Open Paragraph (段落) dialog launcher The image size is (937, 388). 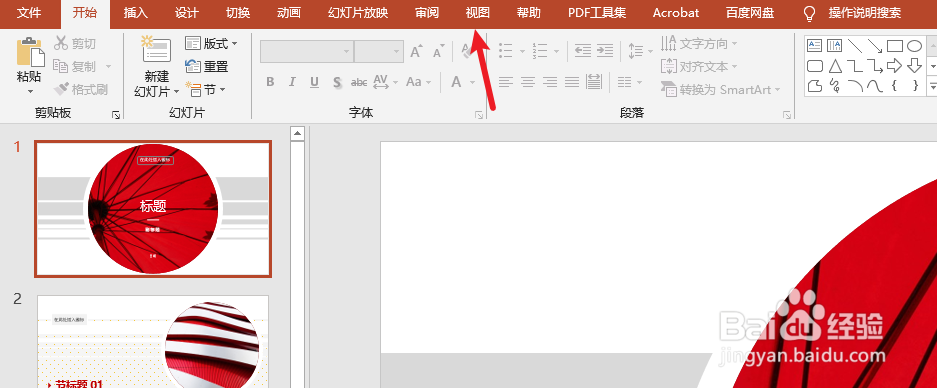tap(788, 115)
